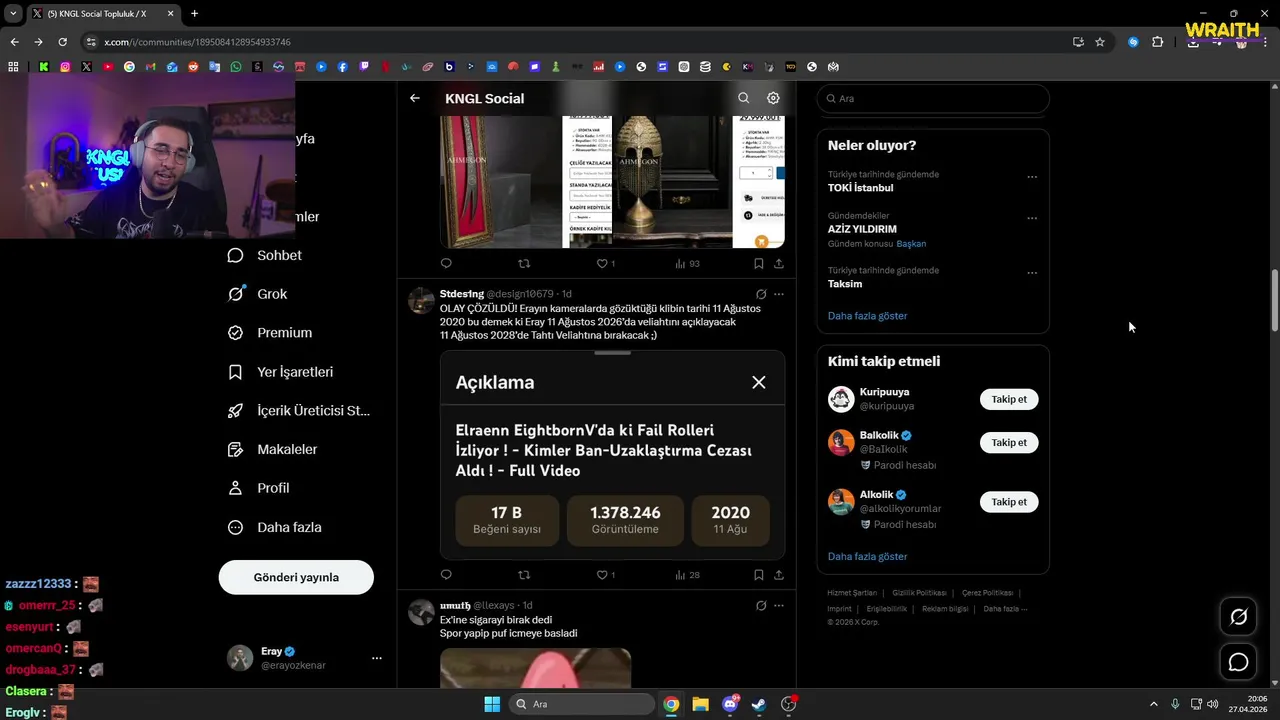This screenshot has width=1280, height=720.
Task: Show hidden system tray icons
Action: pos(1153,704)
